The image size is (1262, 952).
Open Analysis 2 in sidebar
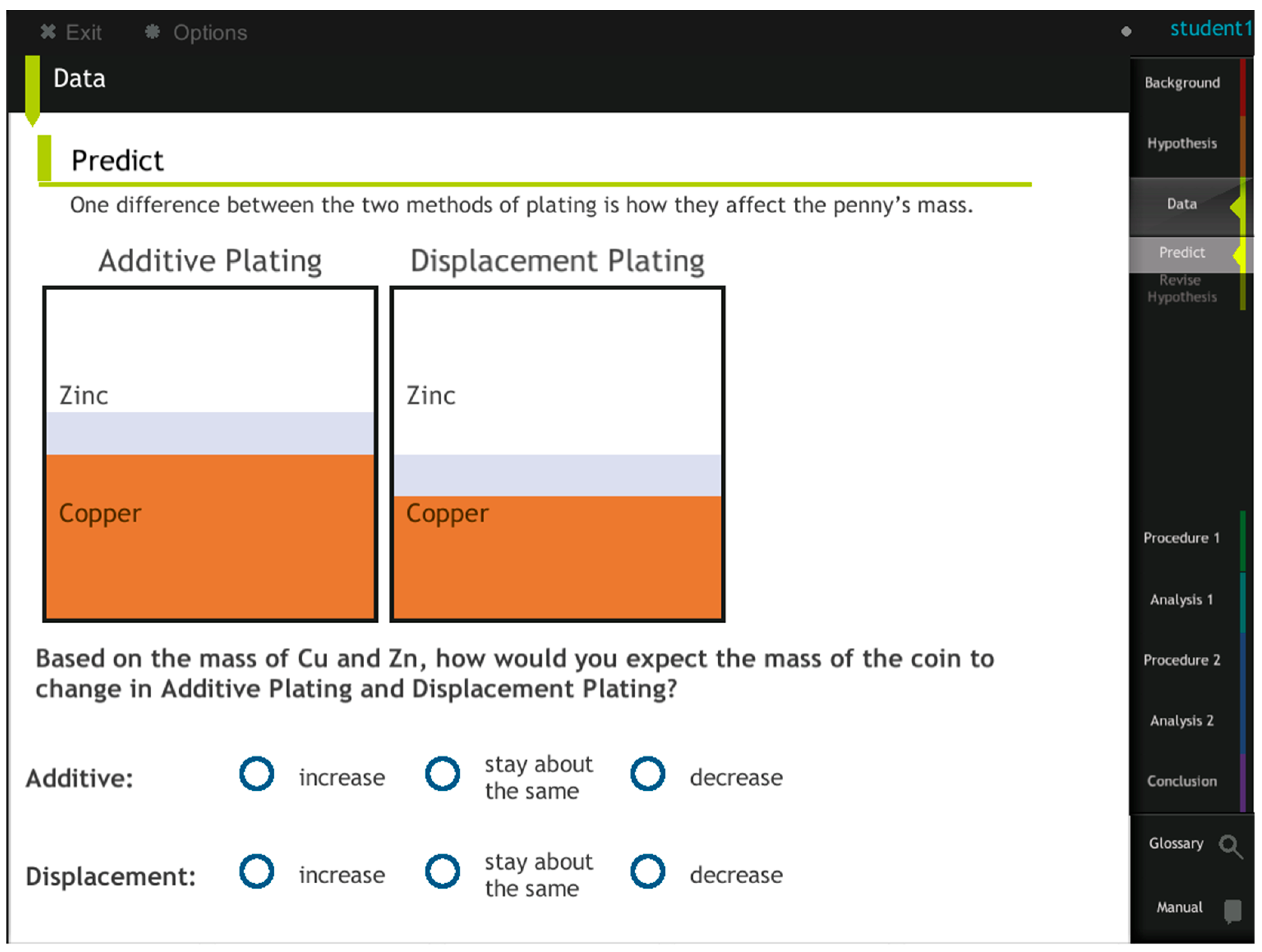point(1182,721)
